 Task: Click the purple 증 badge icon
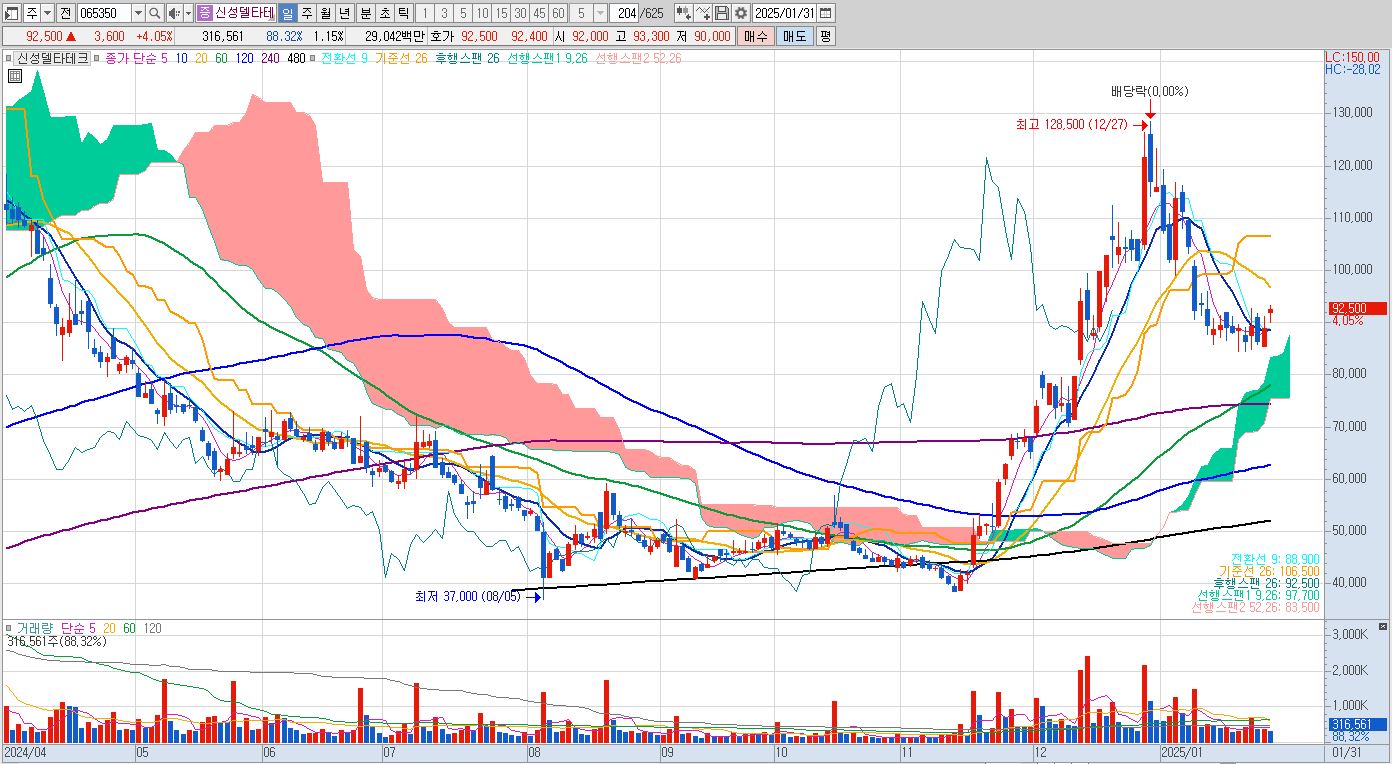205,13
